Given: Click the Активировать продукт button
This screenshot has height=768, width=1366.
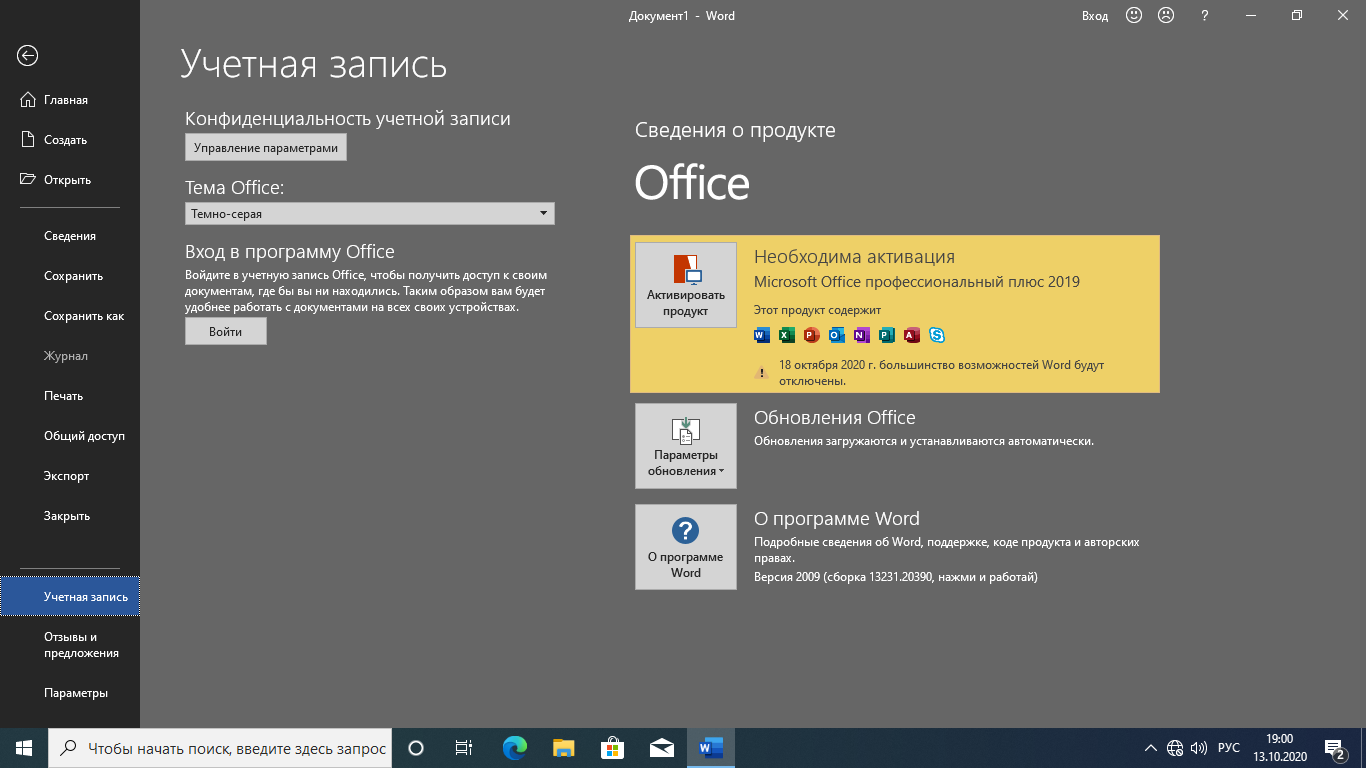Looking at the screenshot, I should pos(686,285).
